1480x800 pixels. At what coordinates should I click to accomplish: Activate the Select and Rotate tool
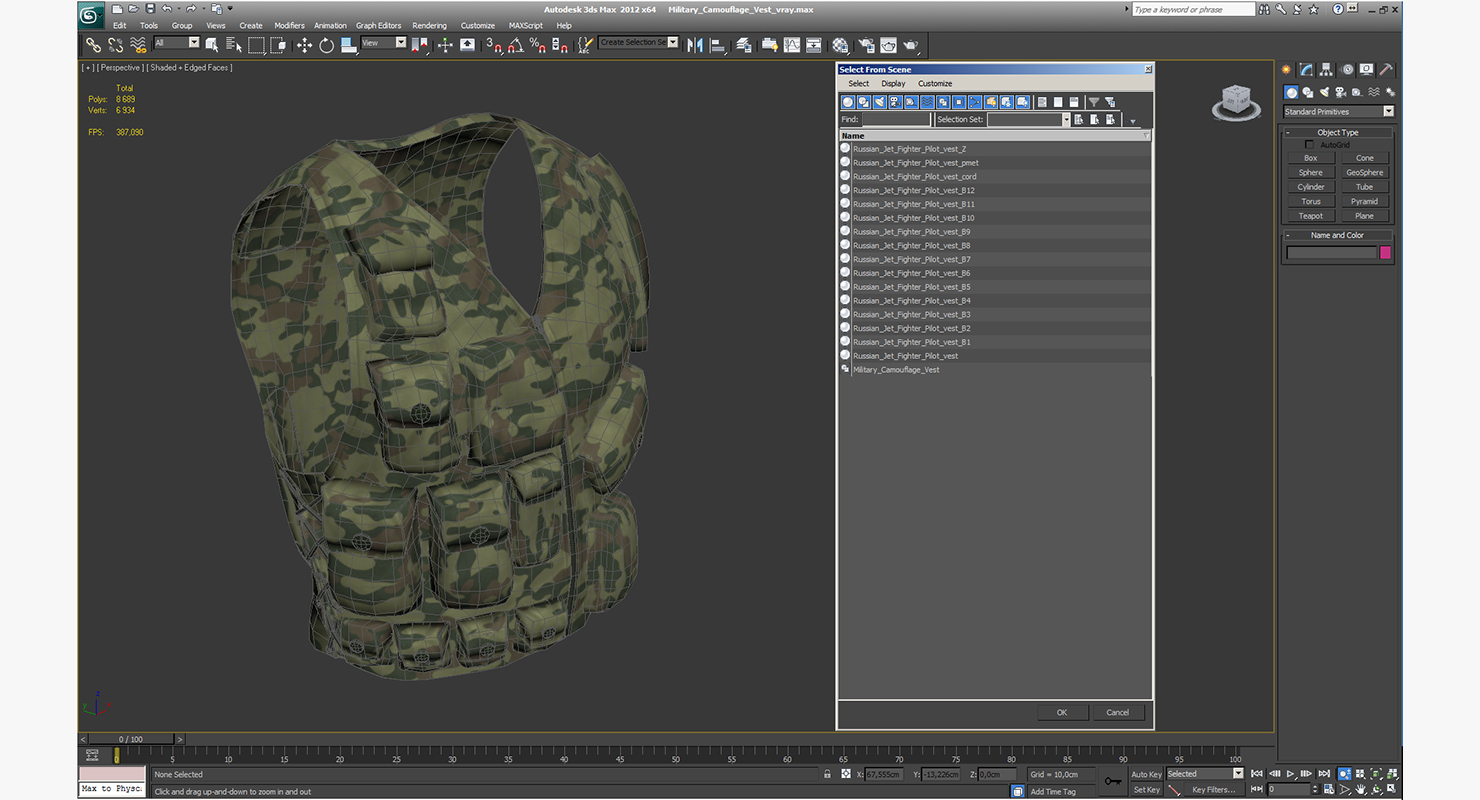[x=326, y=45]
